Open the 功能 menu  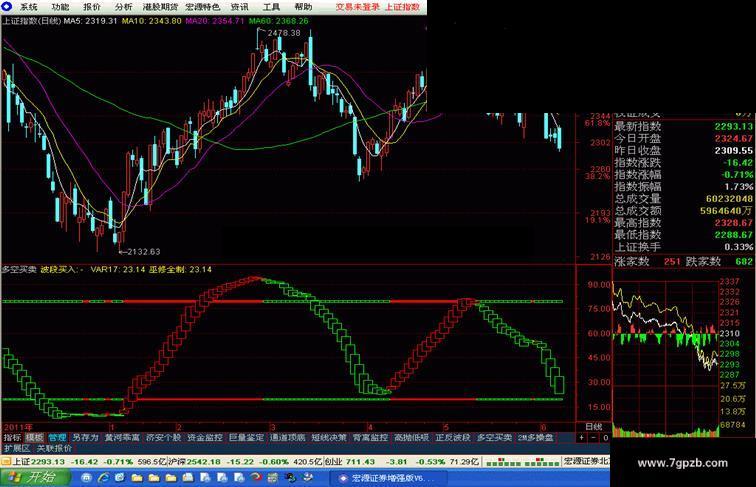(x=60, y=7)
